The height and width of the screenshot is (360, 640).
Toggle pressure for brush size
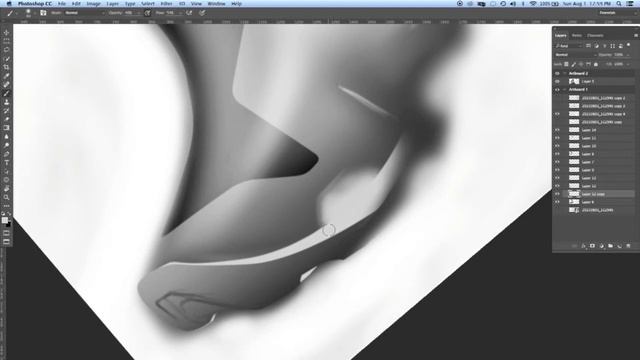[202, 13]
